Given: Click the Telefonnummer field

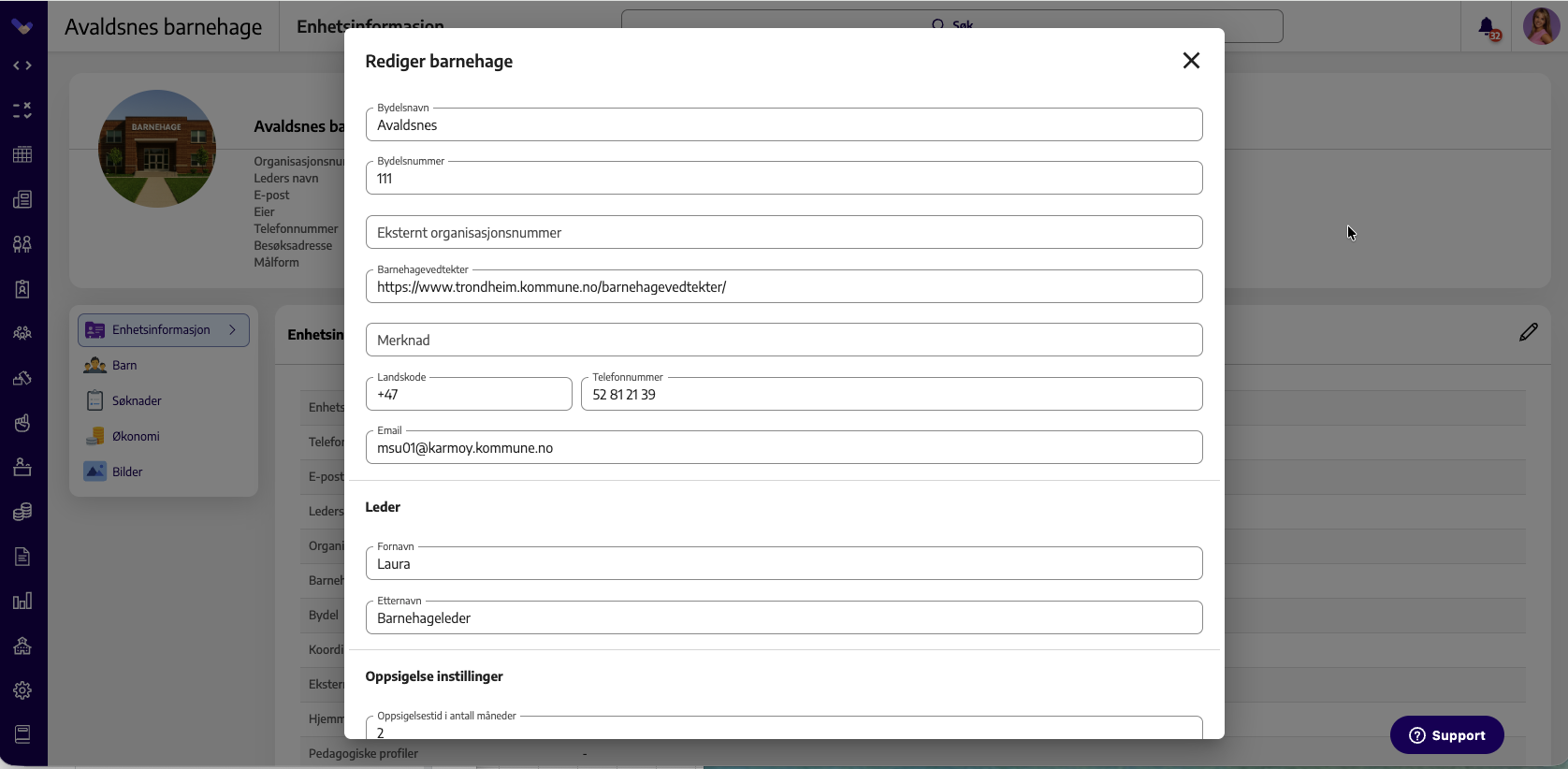Looking at the screenshot, I should click(x=892, y=394).
